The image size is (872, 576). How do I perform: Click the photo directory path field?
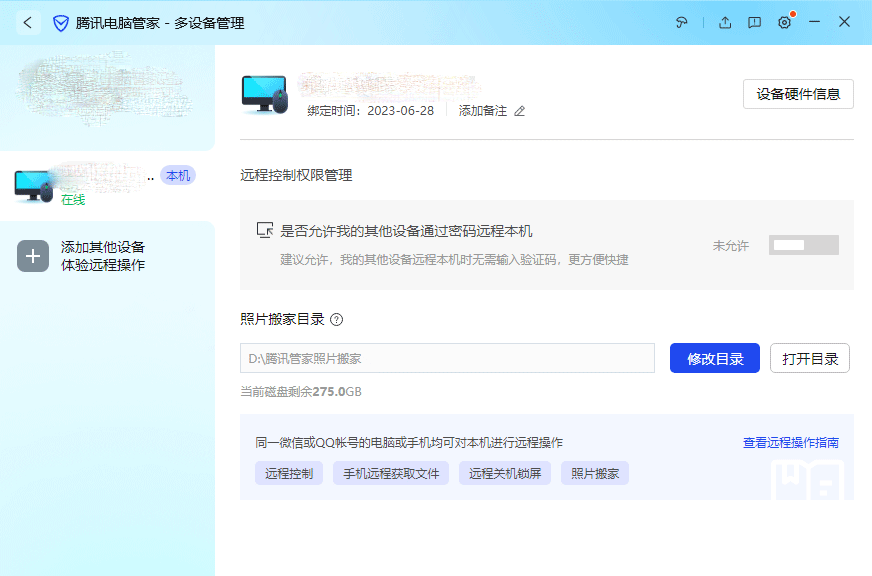[x=447, y=358]
